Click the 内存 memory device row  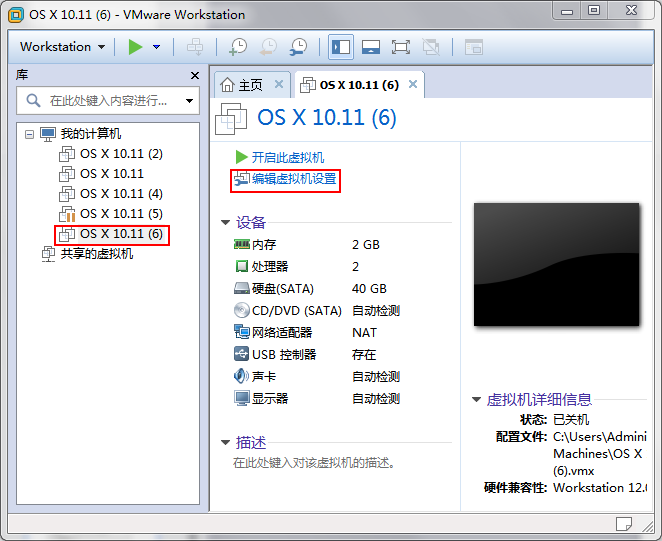point(317,245)
